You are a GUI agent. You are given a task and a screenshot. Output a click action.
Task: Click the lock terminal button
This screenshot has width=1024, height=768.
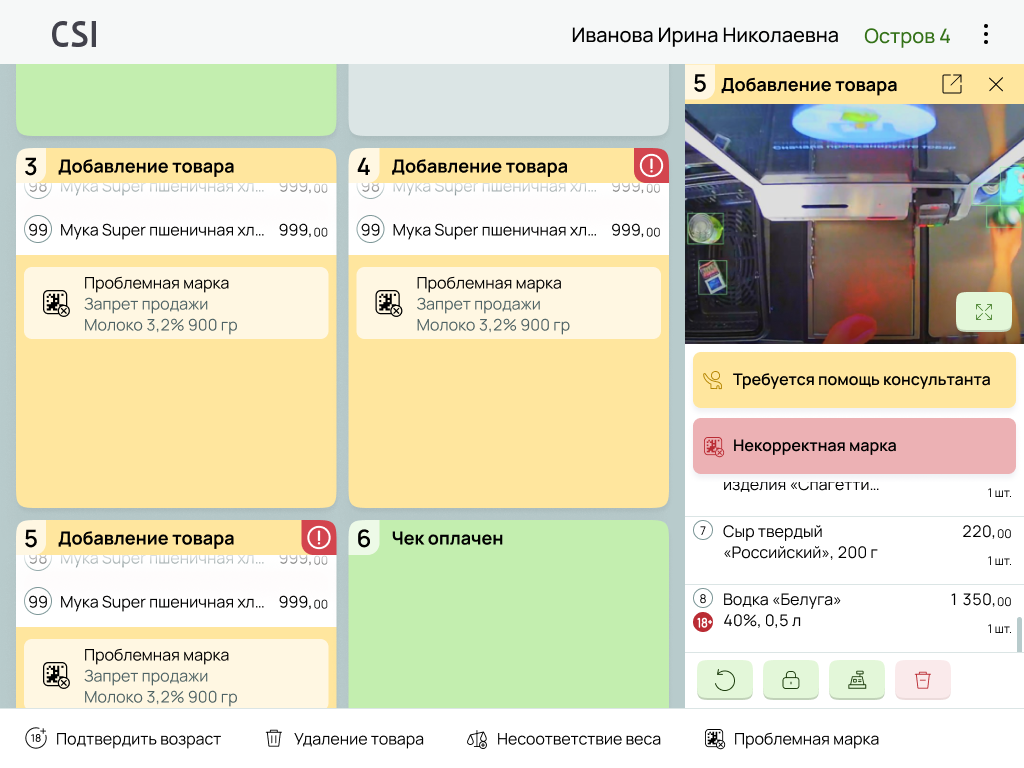click(791, 680)
